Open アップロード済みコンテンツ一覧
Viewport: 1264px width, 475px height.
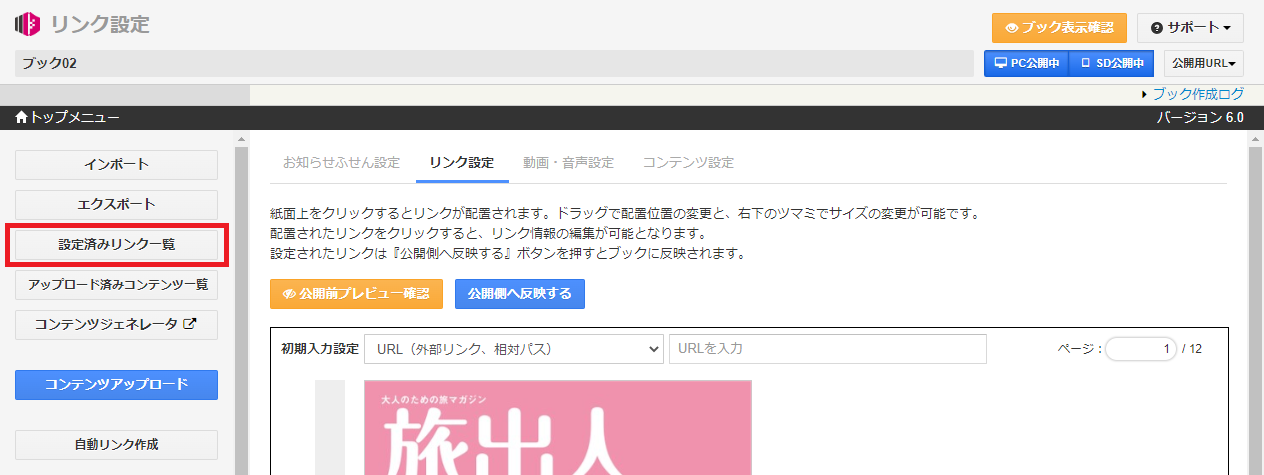coord(116,284)
